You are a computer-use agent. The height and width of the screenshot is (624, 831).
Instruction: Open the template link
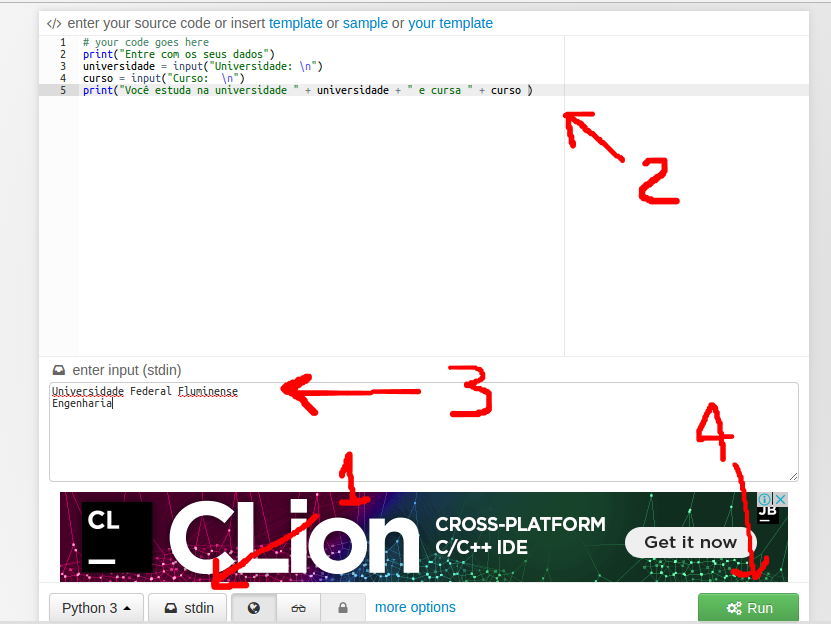(296, 23)
